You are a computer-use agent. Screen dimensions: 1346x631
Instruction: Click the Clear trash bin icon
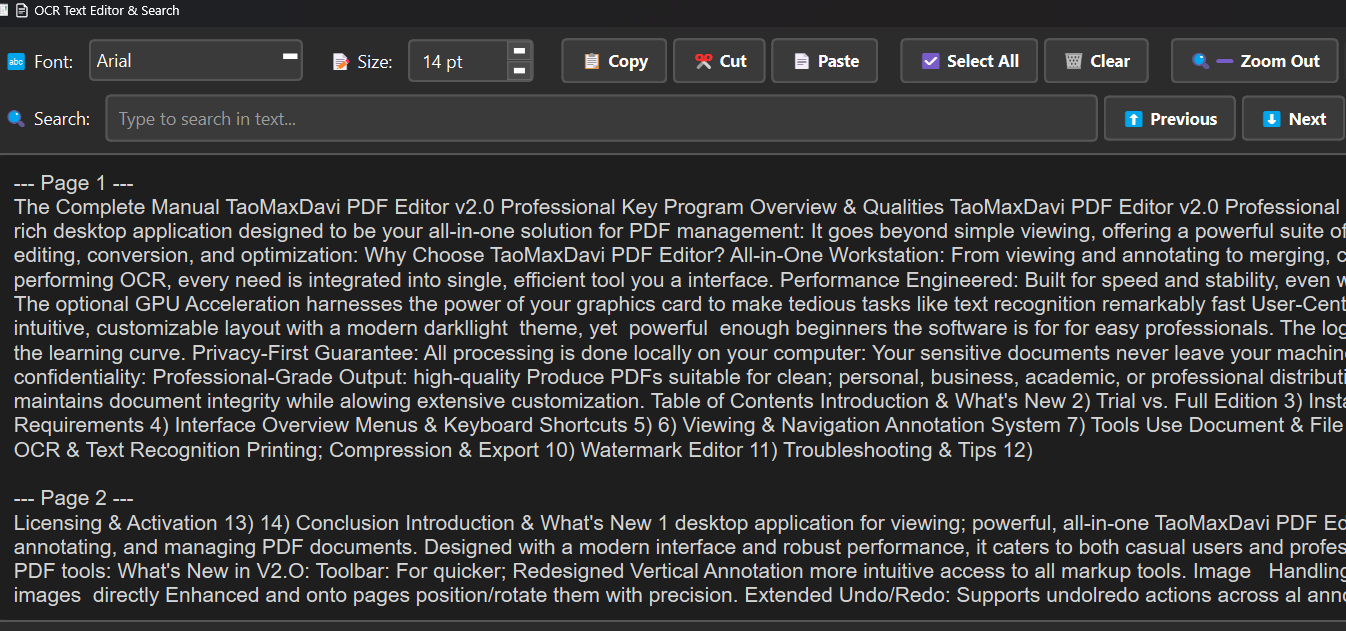pos(1073,61)
